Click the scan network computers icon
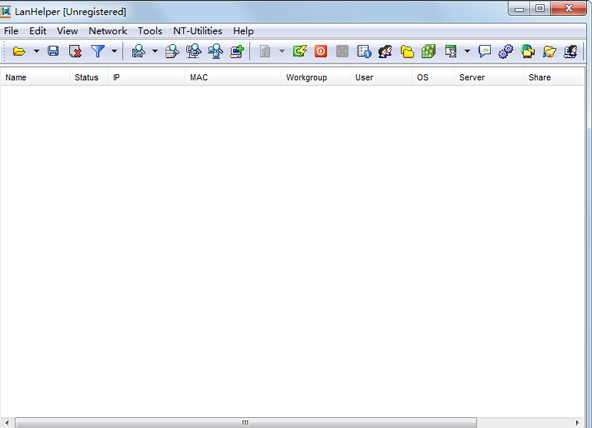The width and height of the screenshot is (592, 428). pos(138,51)
